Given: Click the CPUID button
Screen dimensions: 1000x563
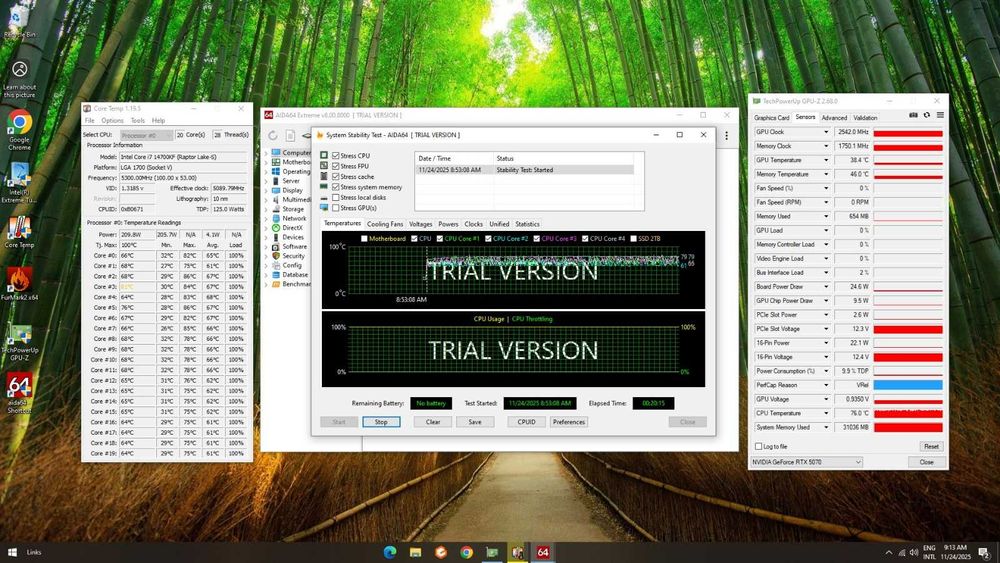Looking at the screenshot, I should (x=527, y=422).
